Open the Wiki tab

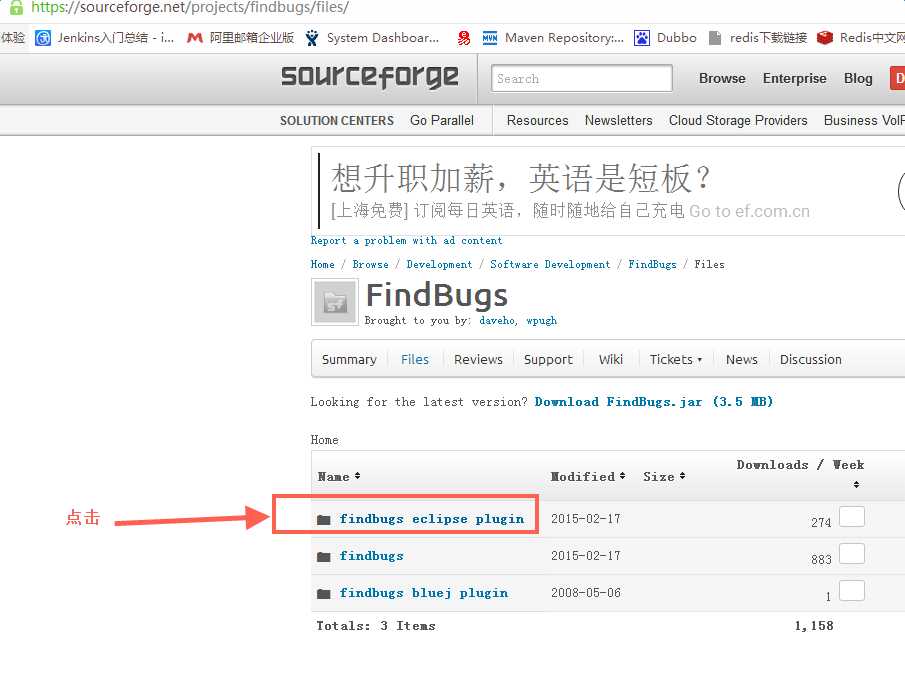click(611, 359)
